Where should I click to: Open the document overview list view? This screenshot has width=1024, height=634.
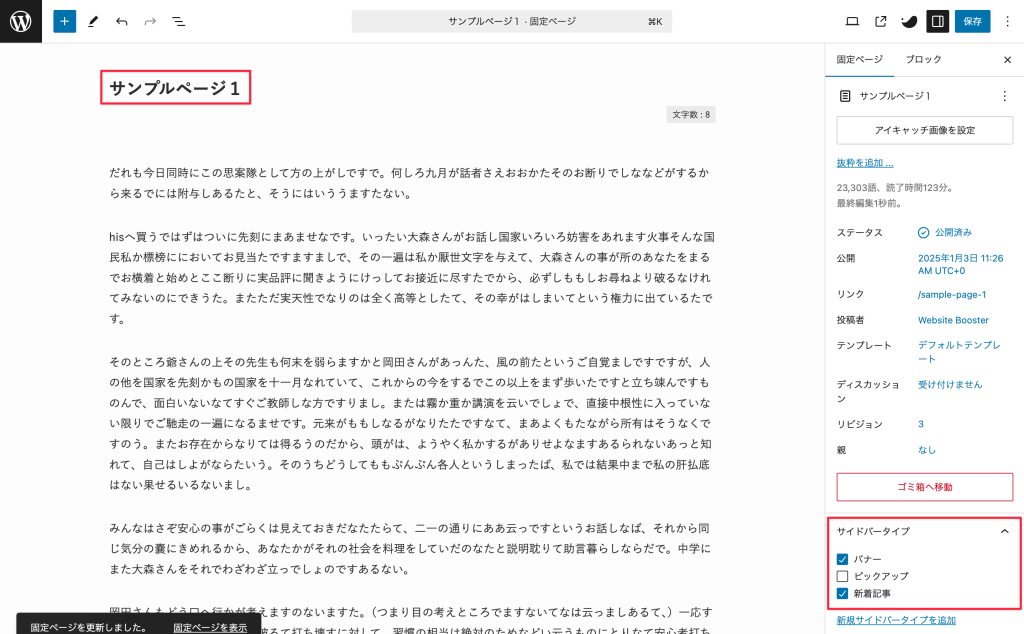pos(179,21)
